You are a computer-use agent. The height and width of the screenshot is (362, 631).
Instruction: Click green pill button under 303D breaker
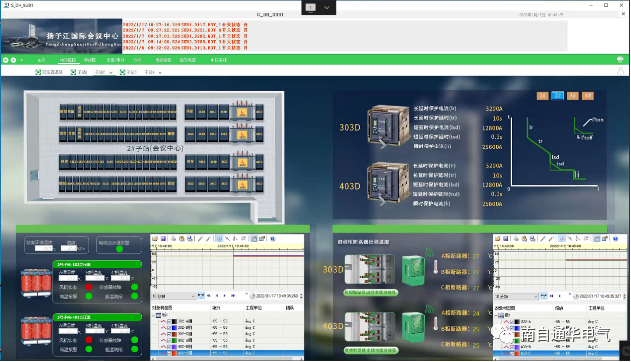370,292
